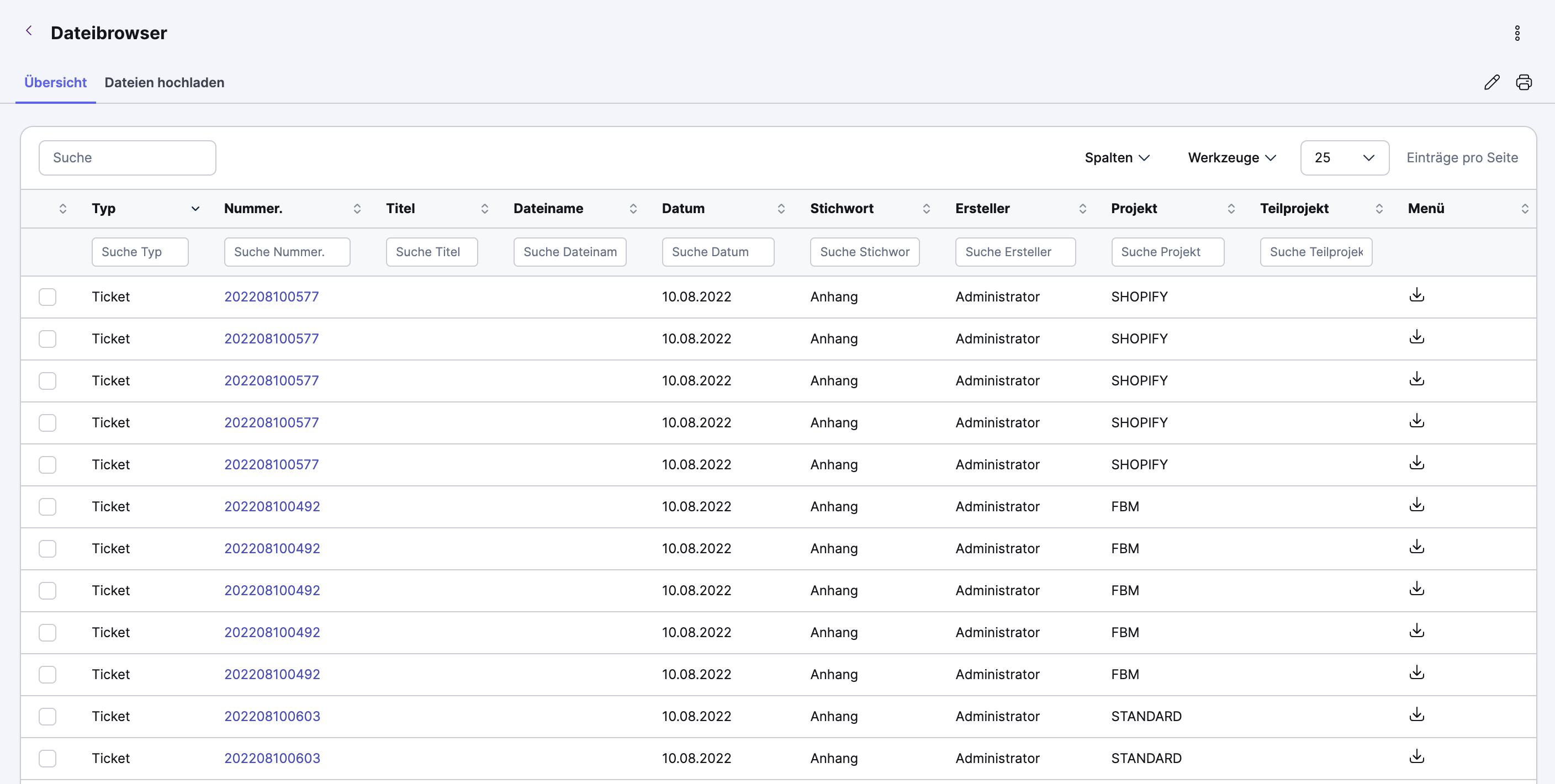This screenshot has height=784, width=1555.
Task: Click the printer icon
Action: (1524, 82)
